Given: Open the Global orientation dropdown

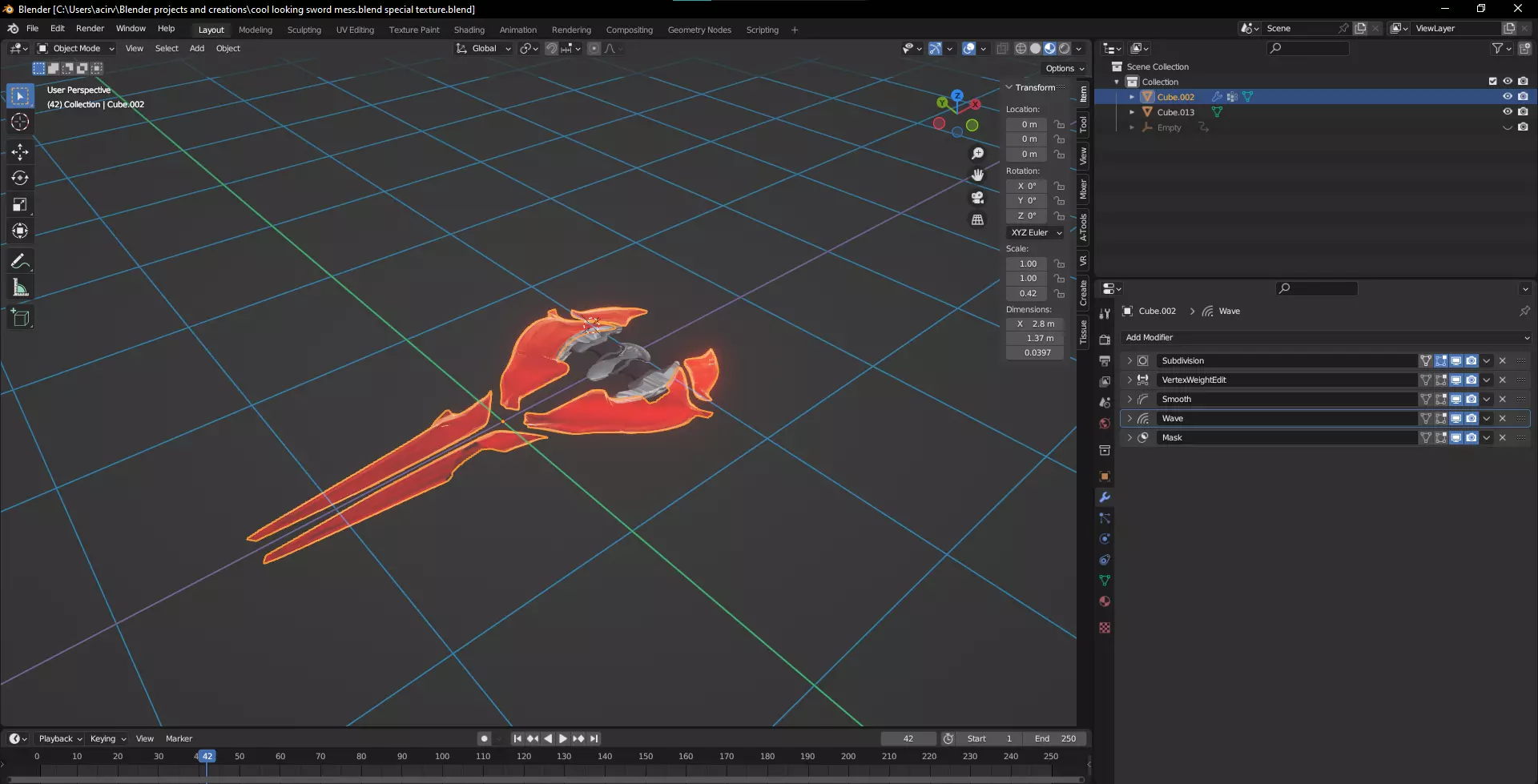Looking at the screenshot, I should 483,49.
